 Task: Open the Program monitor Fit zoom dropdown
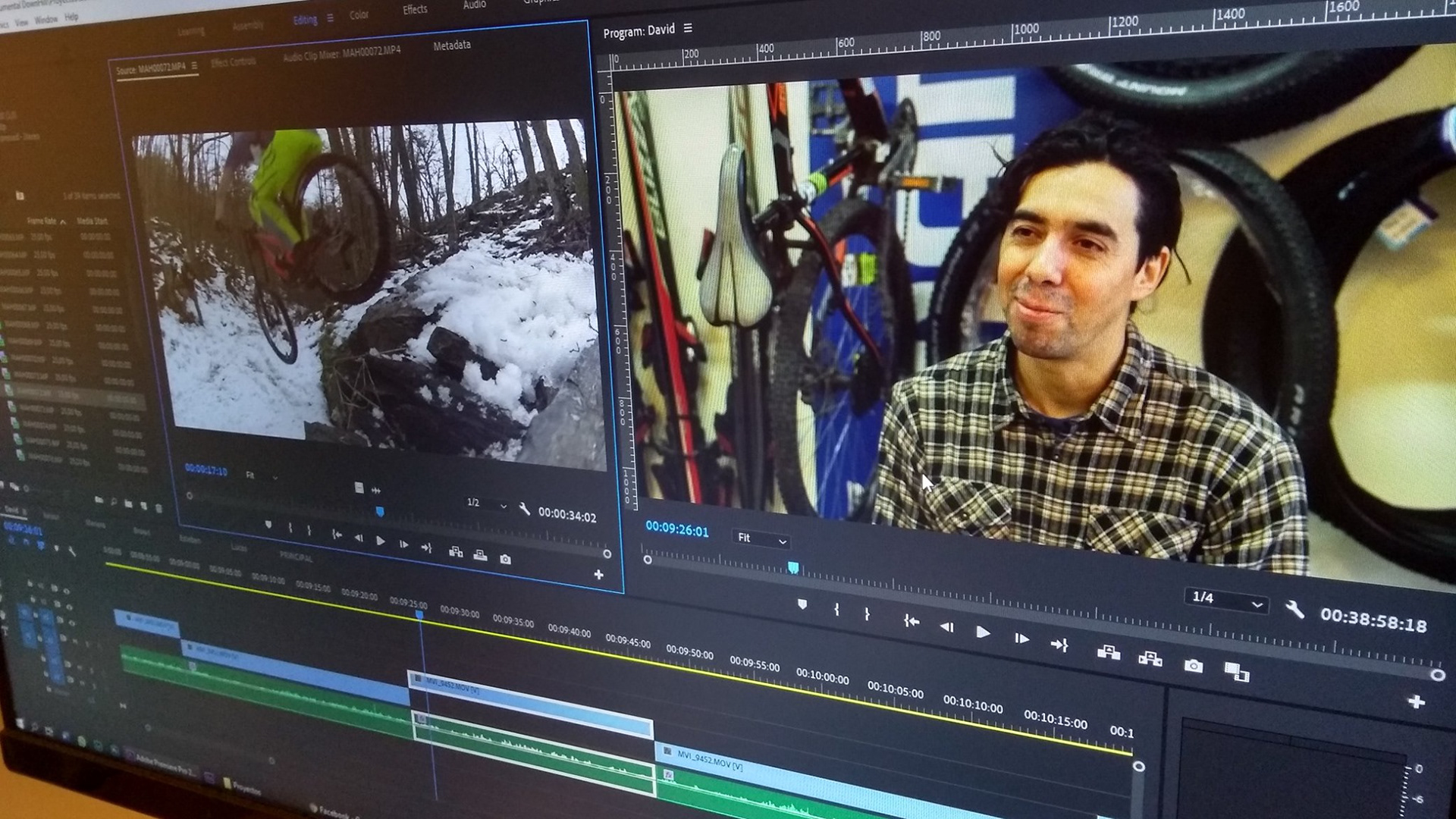click(x=761, y=539)
